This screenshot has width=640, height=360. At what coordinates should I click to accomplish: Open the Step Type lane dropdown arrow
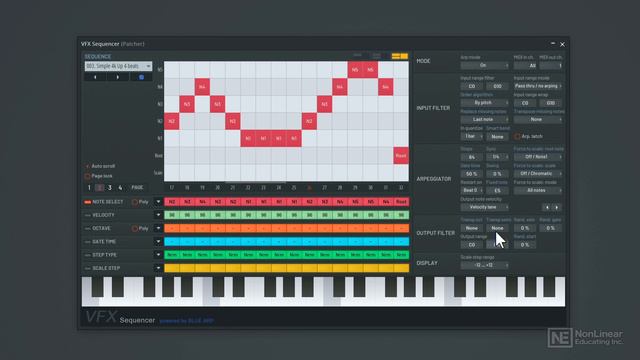click(x=158, y=255)
